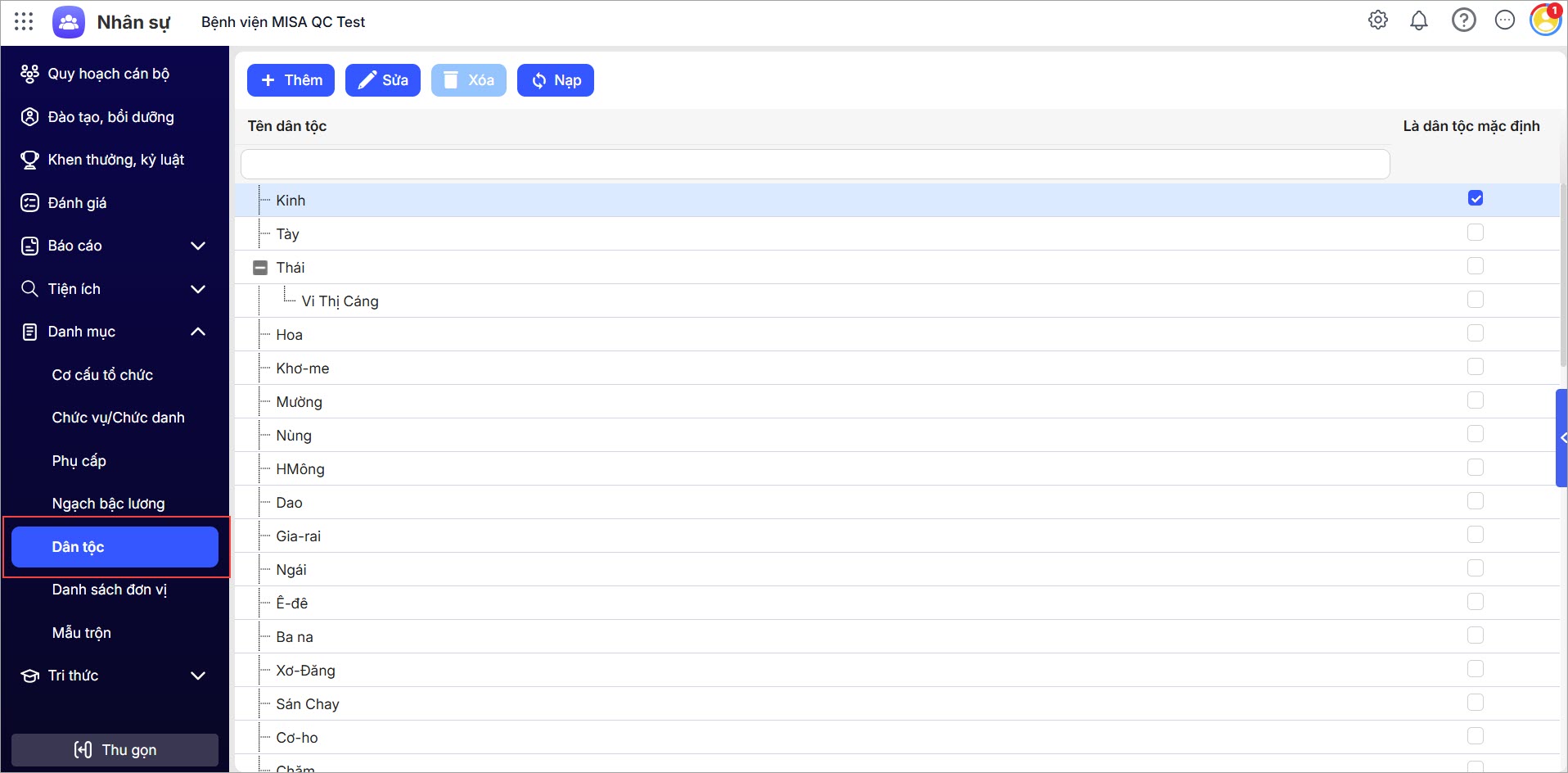1568x773 pixels.
Task: Select the Dân tộc menu item
Action: pos(115,547)
